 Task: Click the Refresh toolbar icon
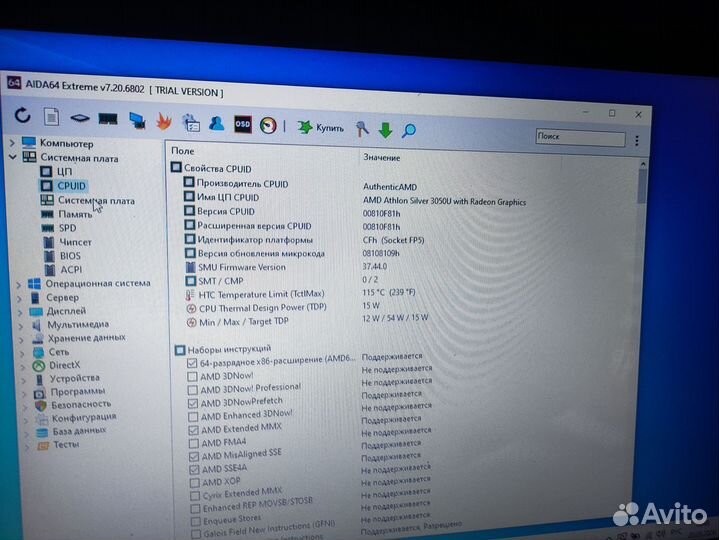pos(22,115)
